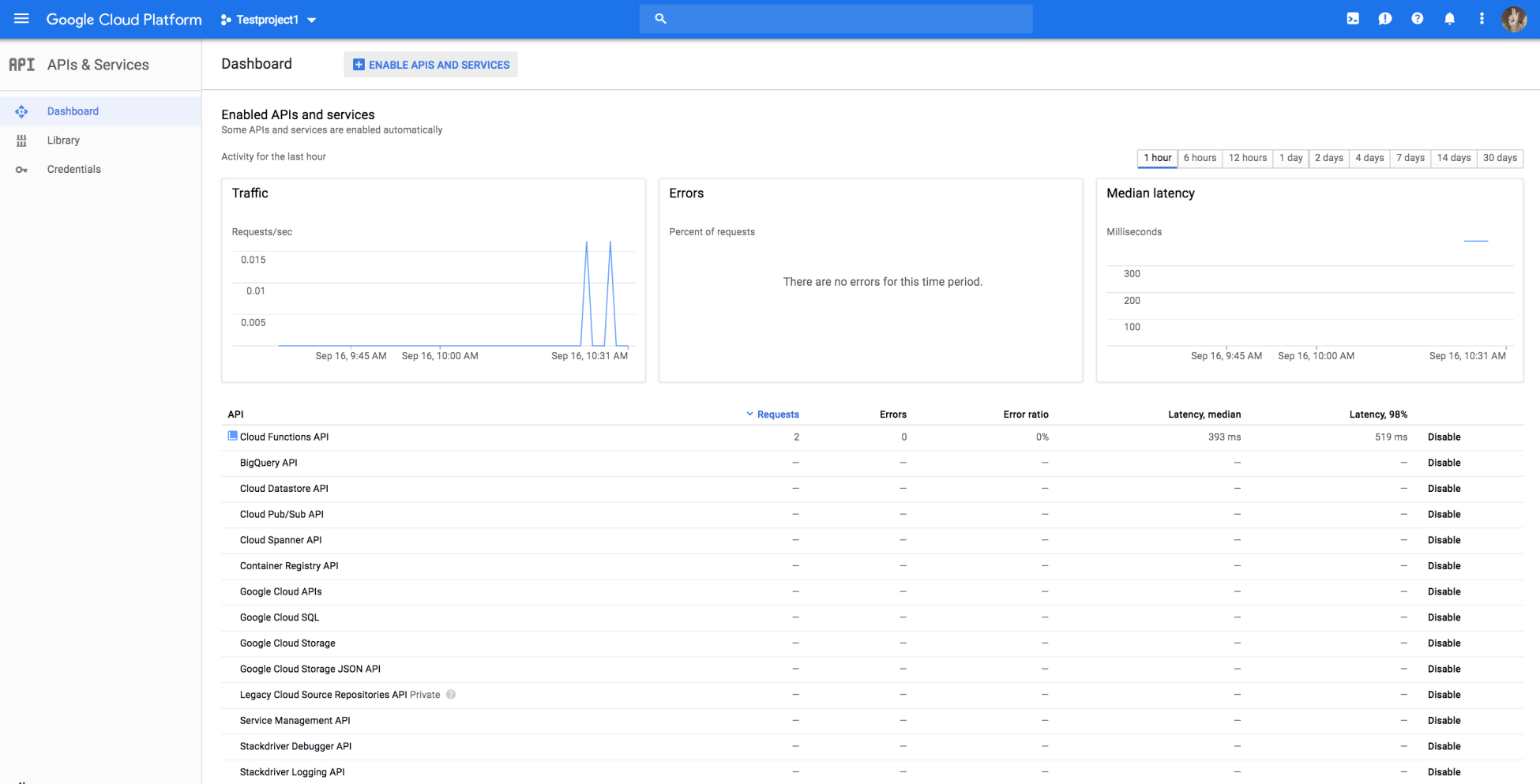
Task: Click the Dashboard sidebar icon
Action: (21, 111)
